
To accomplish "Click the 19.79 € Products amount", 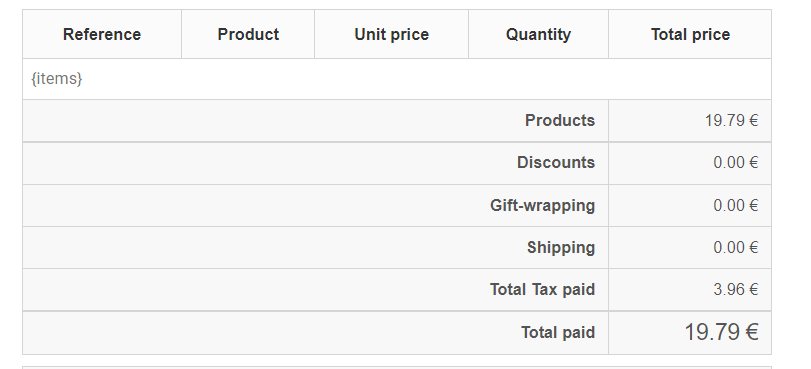I will click(731, 121).
